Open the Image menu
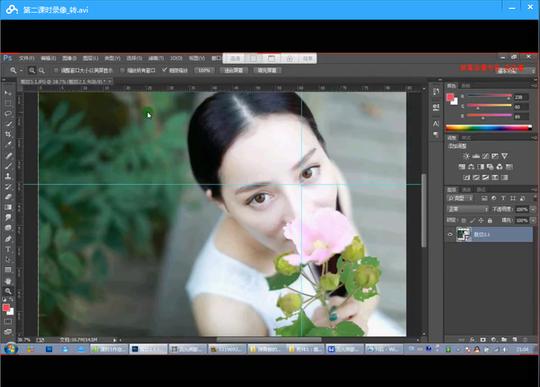This screenshot has width=540, height=387. pos(69,59)
